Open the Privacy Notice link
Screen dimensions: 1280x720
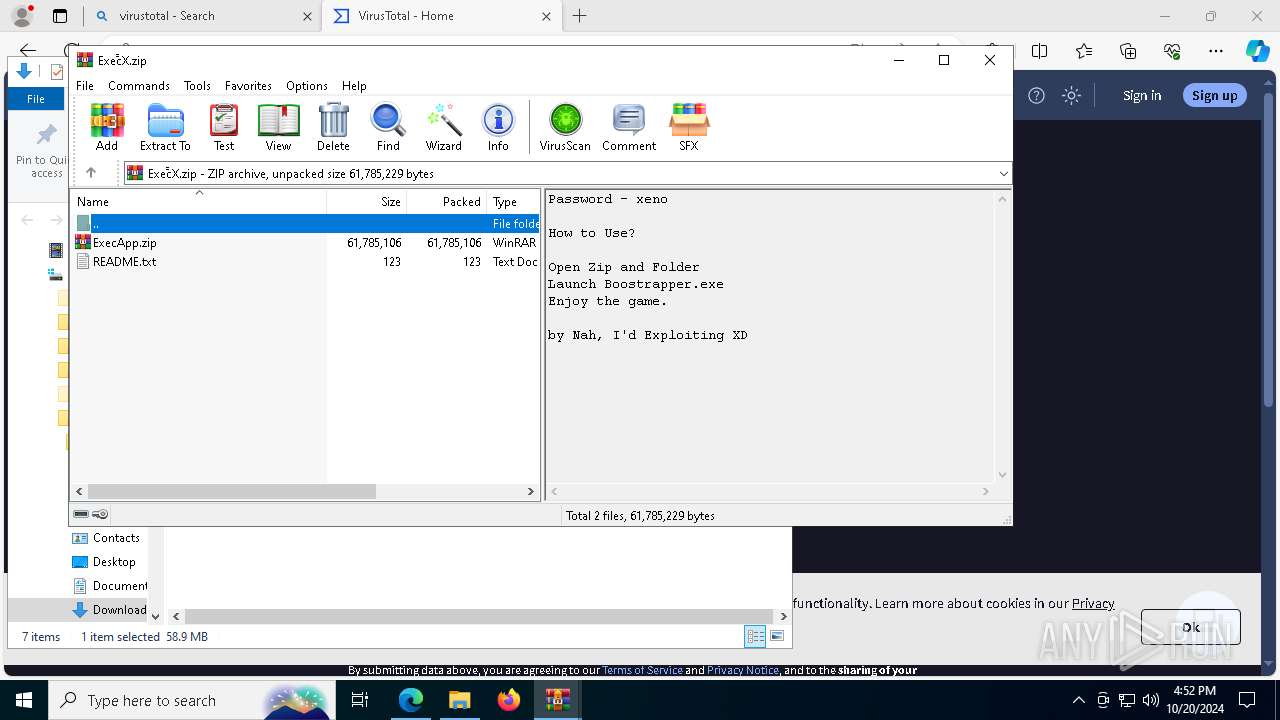[743, 670]
